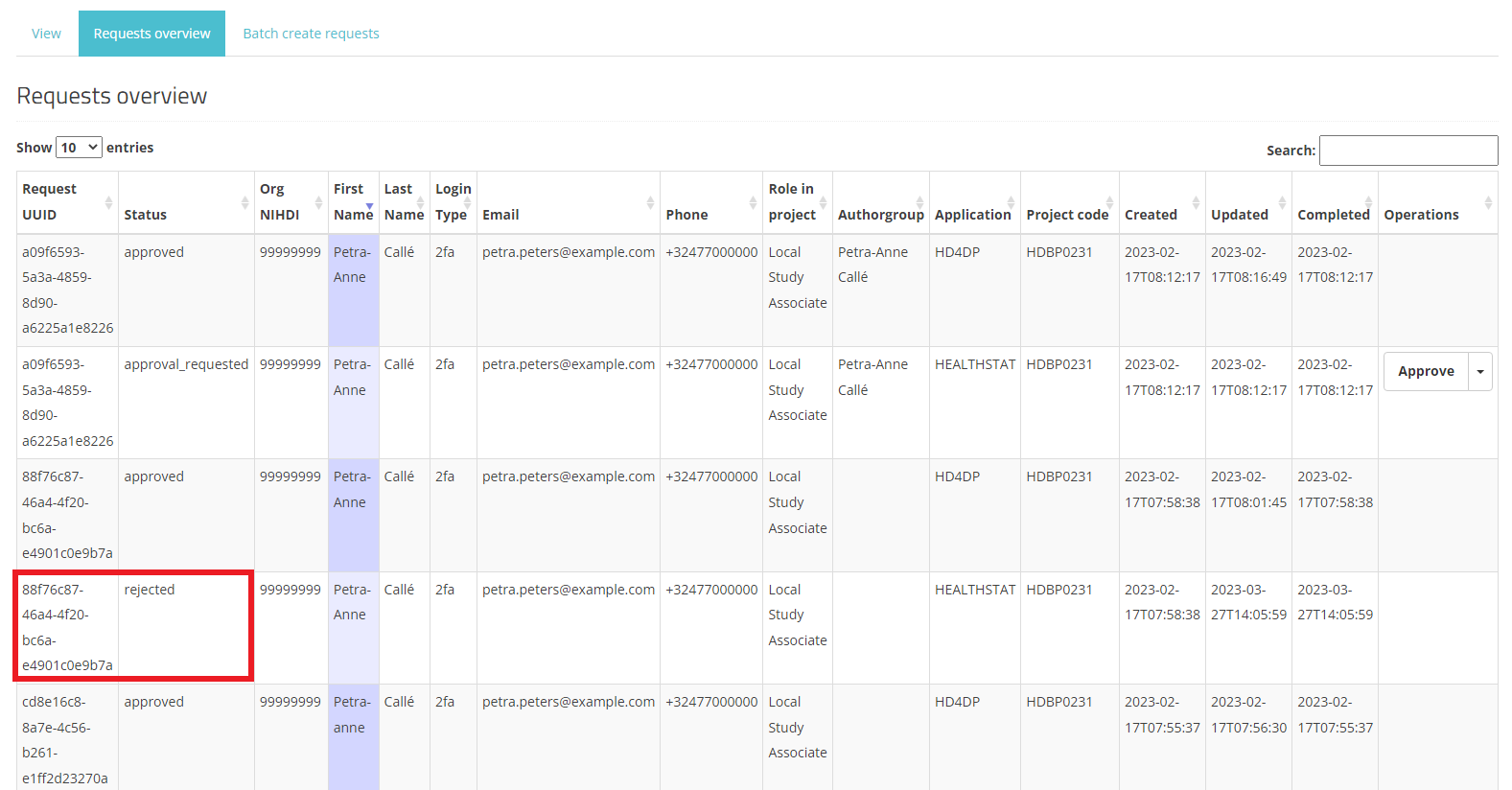Viewport: 1512px width, 790px height.
Task: Sort by Updated column sort icon
Action: pyautogui.click(x=1282, y=202)
